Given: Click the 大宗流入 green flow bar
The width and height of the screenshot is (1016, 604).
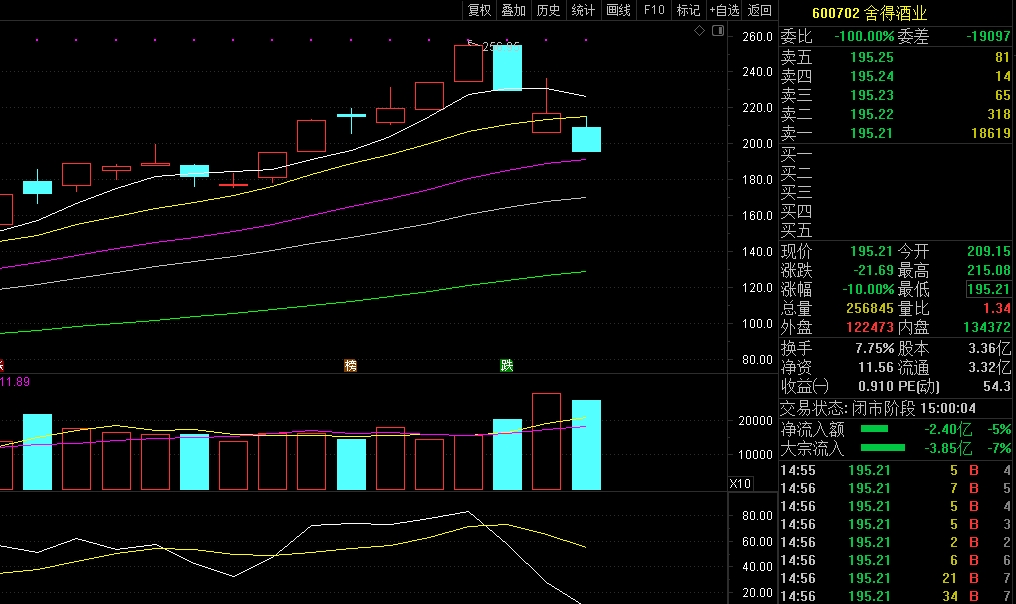Looking at the screenshot, I should click(x=883, y=447).
